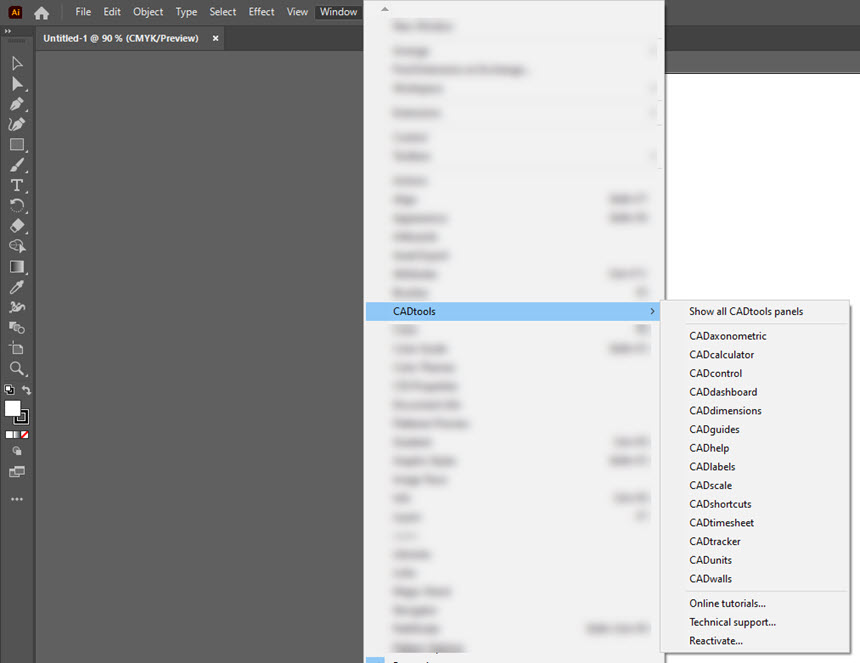
Task: Open Online tutorials link
Action: (728, 603)
